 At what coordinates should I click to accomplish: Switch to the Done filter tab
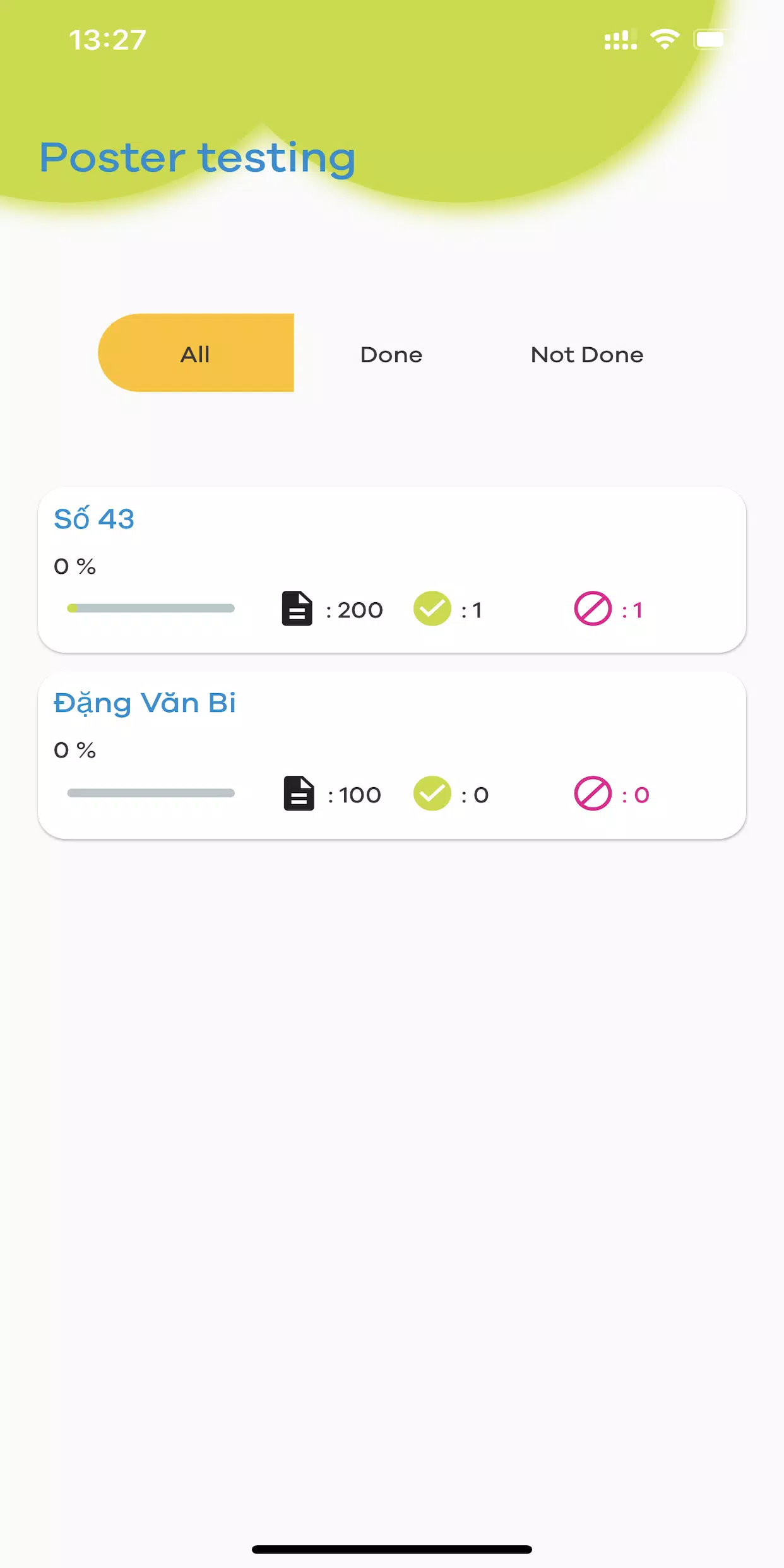pos(391,354)
